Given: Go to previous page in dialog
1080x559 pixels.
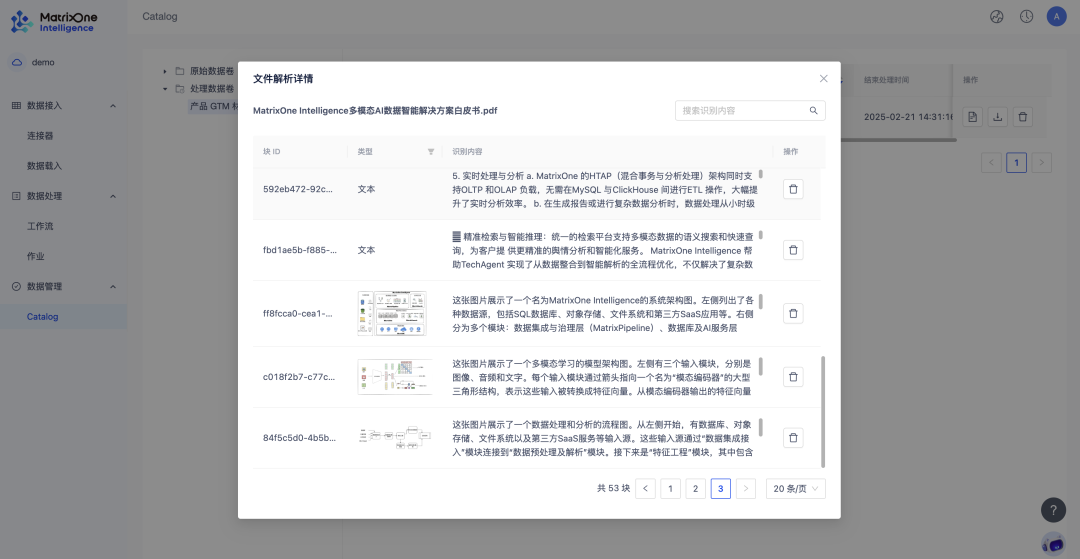Looking at the screenshot, I should (645, 489).
